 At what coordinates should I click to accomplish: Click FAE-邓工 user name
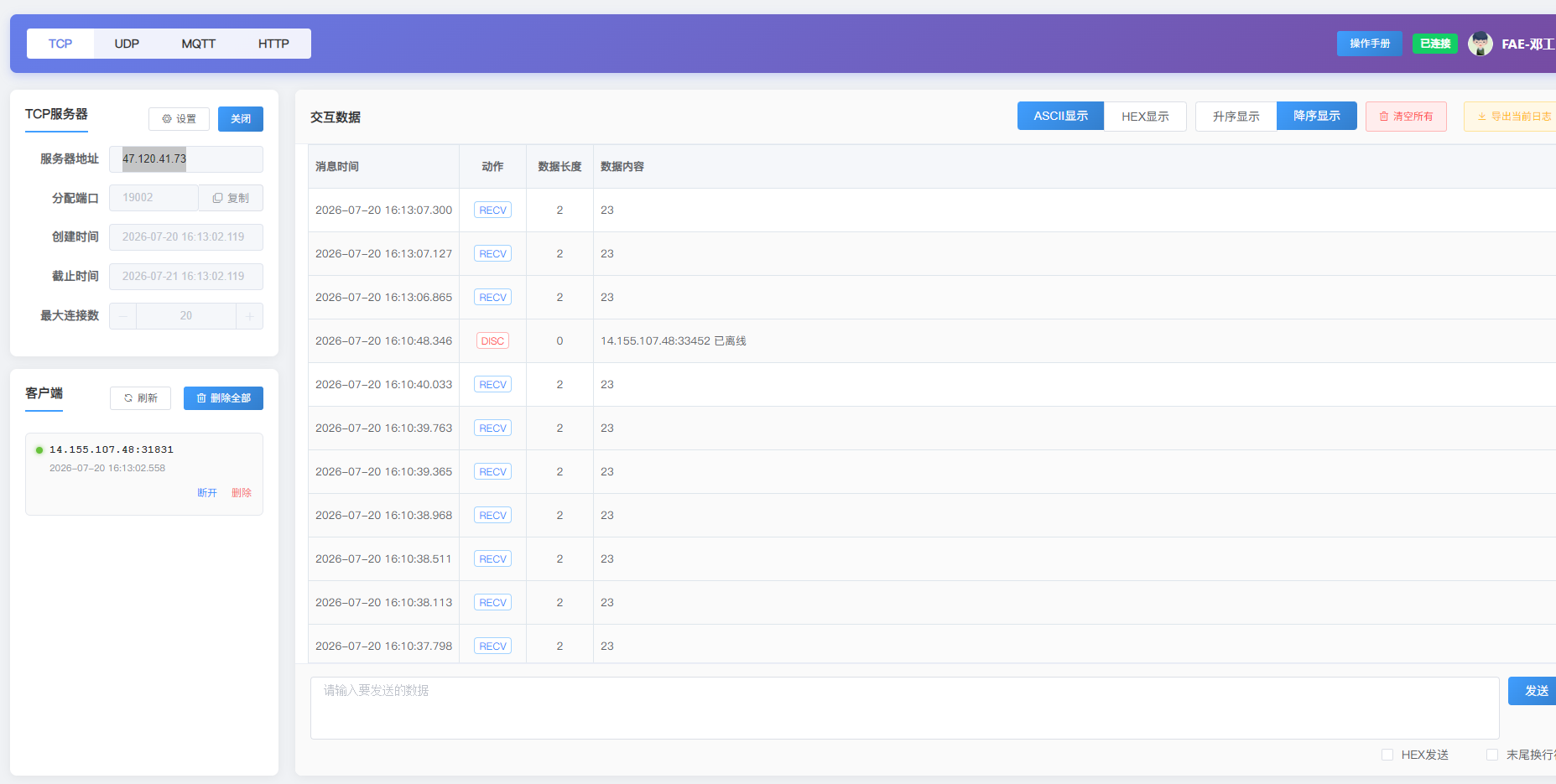coord(1527,44)
